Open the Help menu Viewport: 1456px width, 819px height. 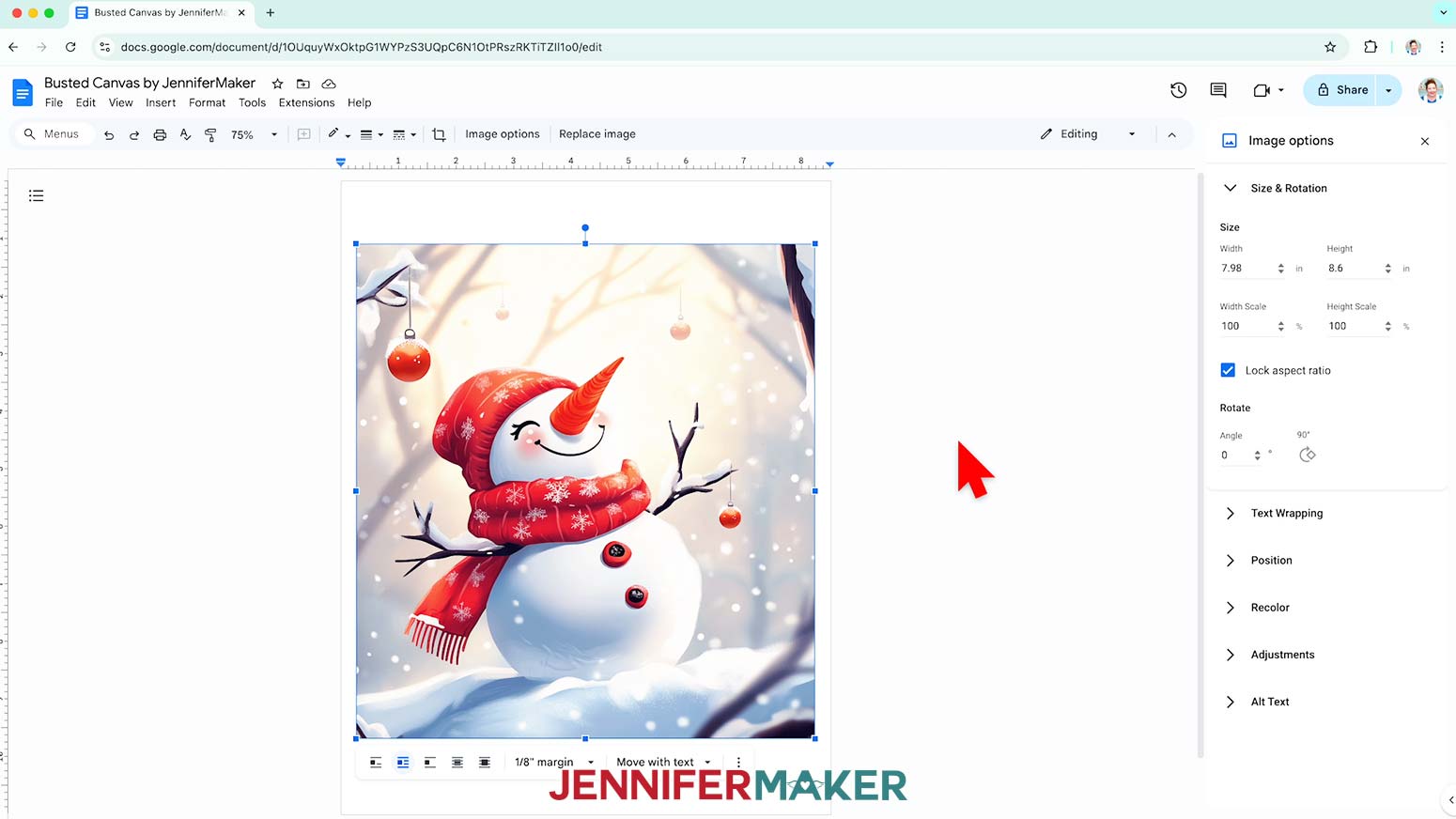(359, 102)
